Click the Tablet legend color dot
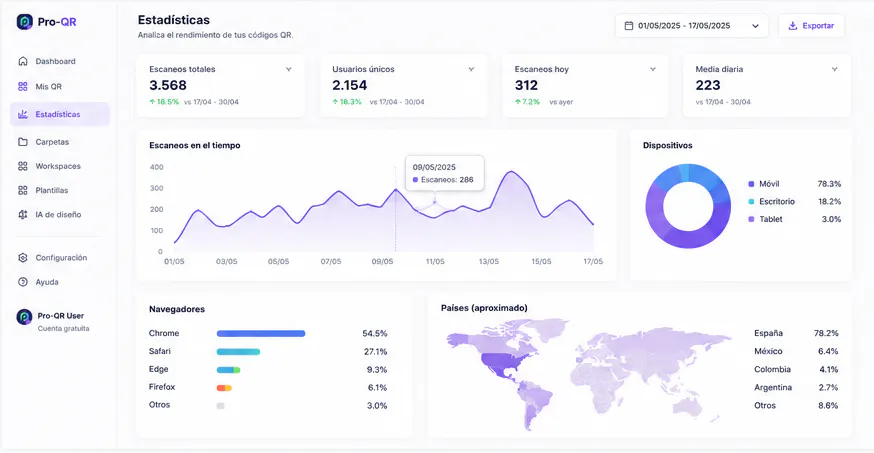Screen dimensions: 874x453 coord(751,220)
